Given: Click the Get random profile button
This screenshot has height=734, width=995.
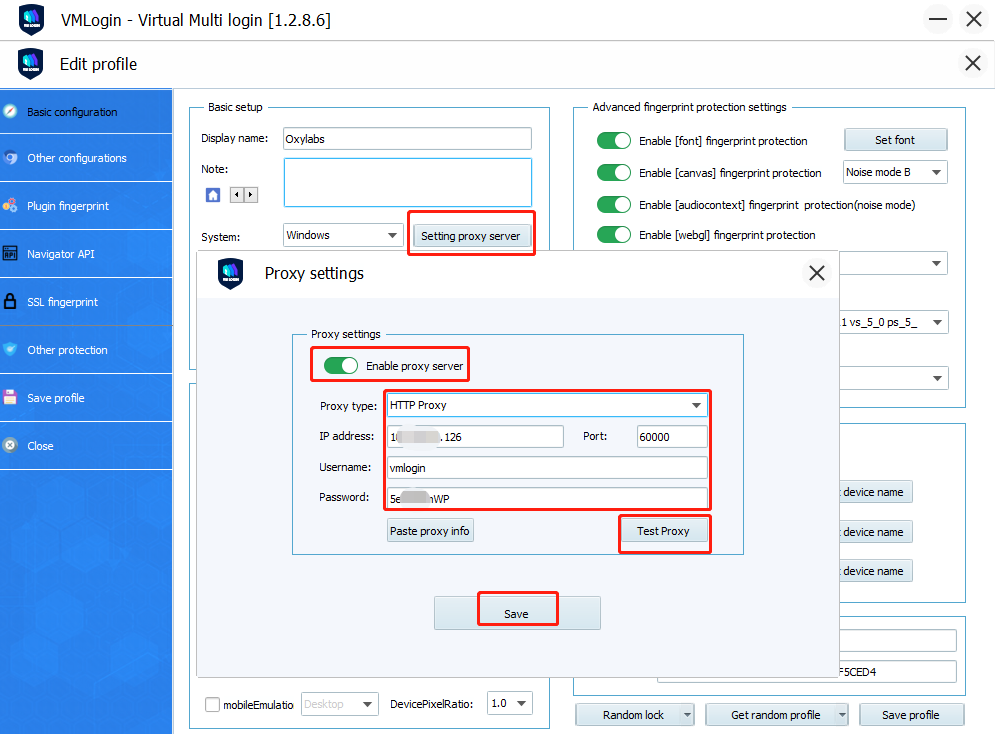Looking at the screenshot, I should 771,715.
